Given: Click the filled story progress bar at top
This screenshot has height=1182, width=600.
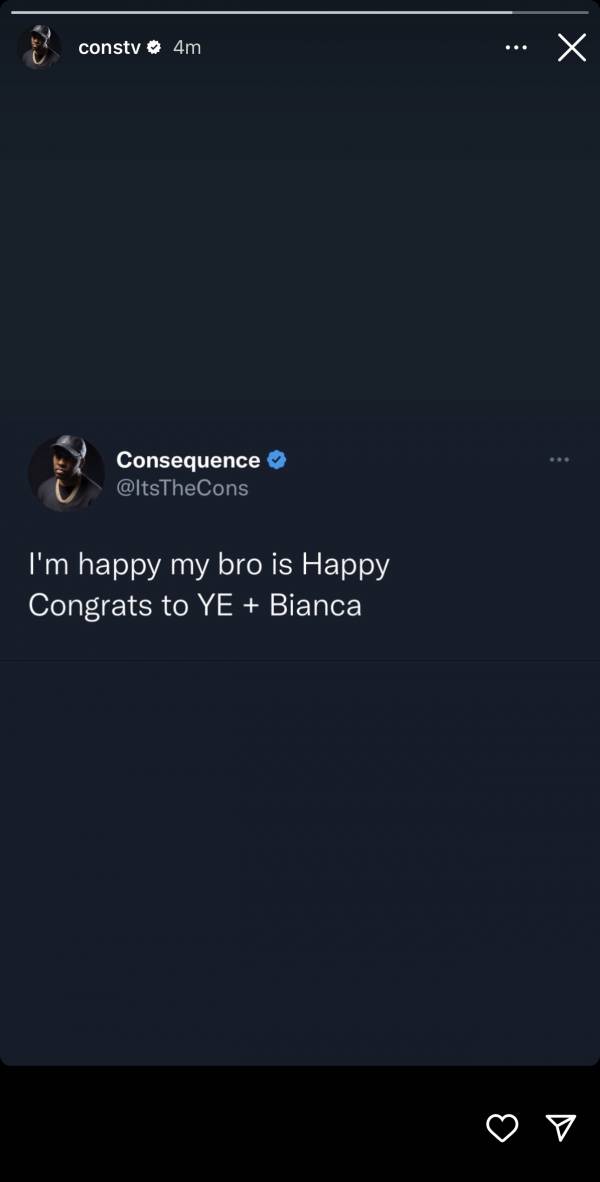Looking at the screenshot, I should click(262, 12).
